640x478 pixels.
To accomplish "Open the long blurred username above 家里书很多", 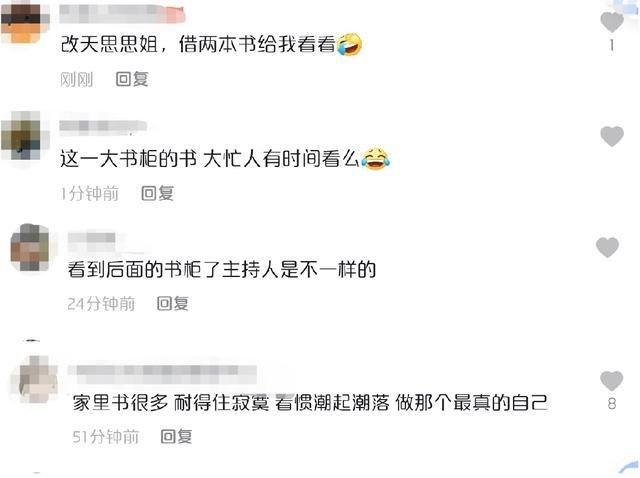I will click(x=162, y=372).
